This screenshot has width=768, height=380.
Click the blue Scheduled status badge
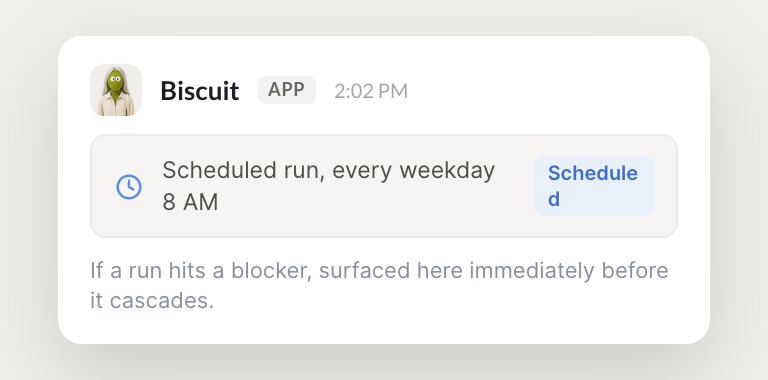click(x=594, y=186)
